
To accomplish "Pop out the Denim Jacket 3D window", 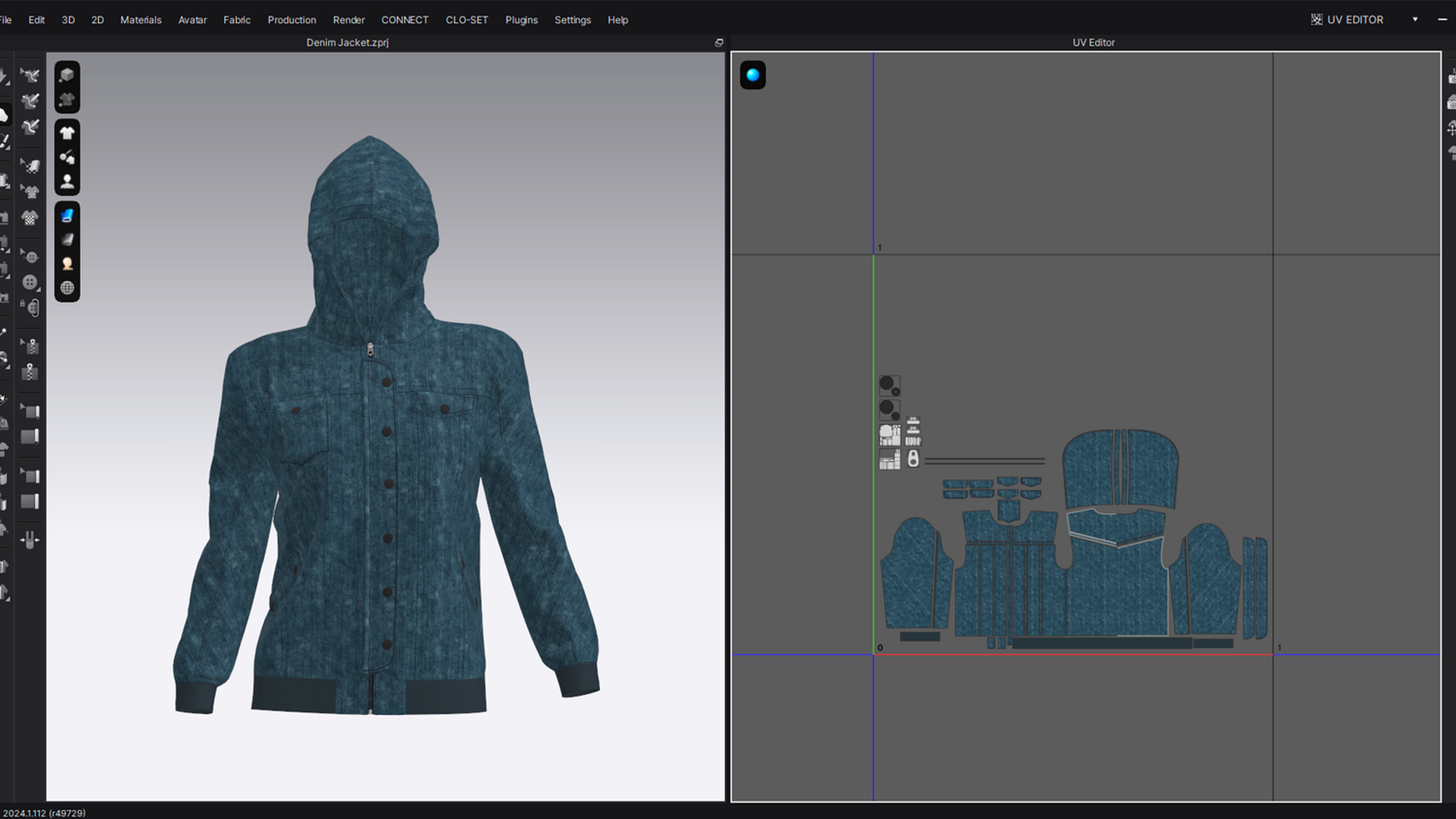I will tap(719, 43).
